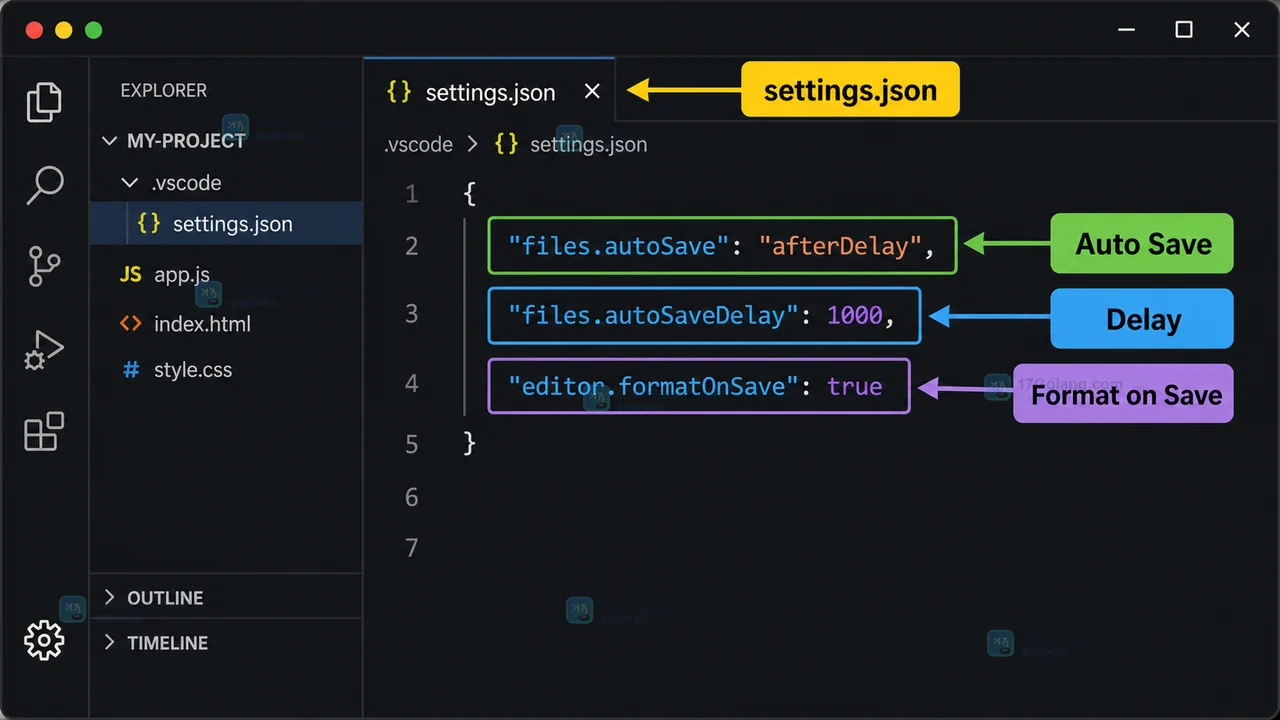Viewport: 1280px width, 720px height.
Task: Click the closing brace on line 5
Action: pyautogui.click(x=470, y=443)
